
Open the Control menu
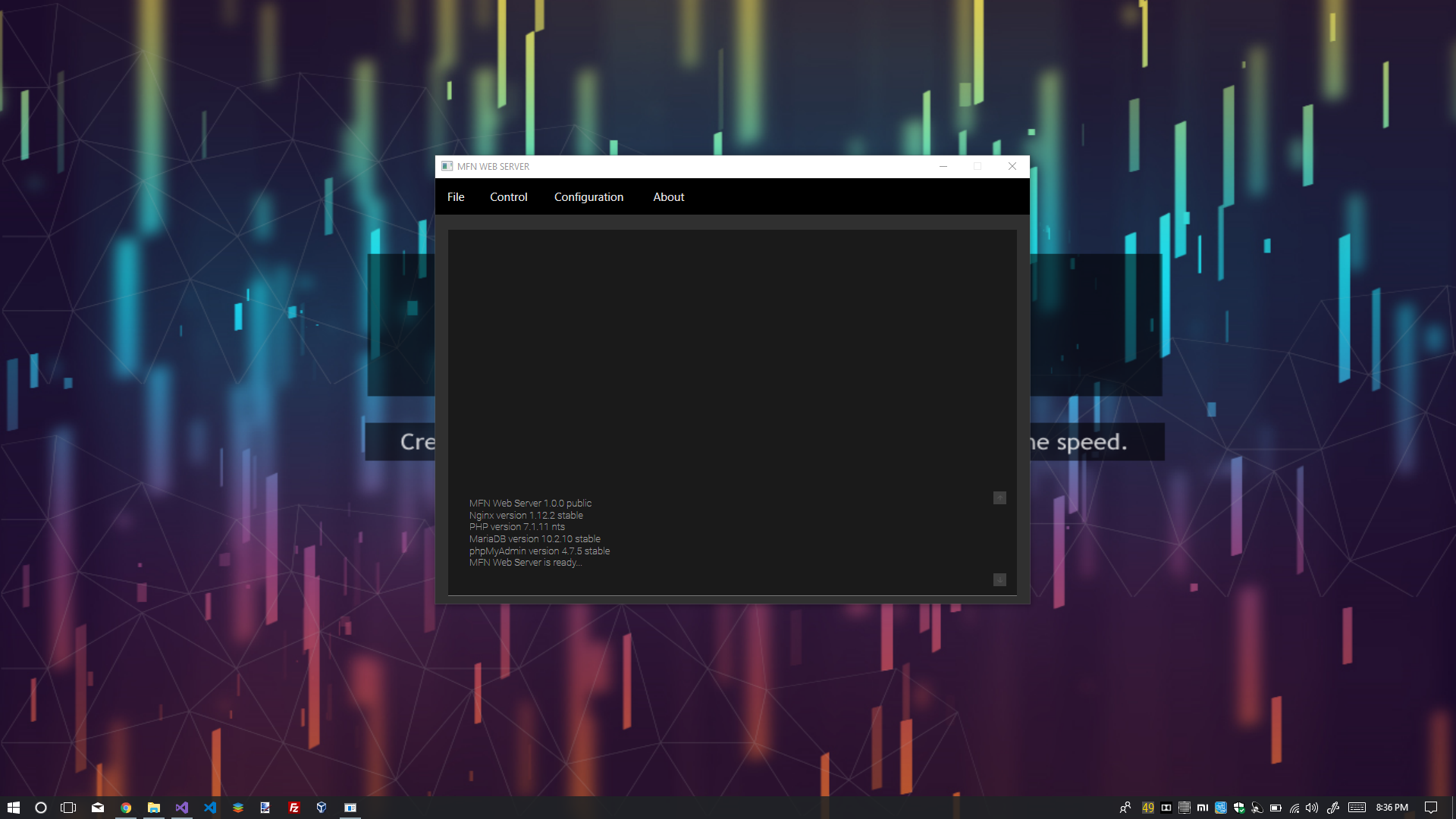click(x=508, y=197)
